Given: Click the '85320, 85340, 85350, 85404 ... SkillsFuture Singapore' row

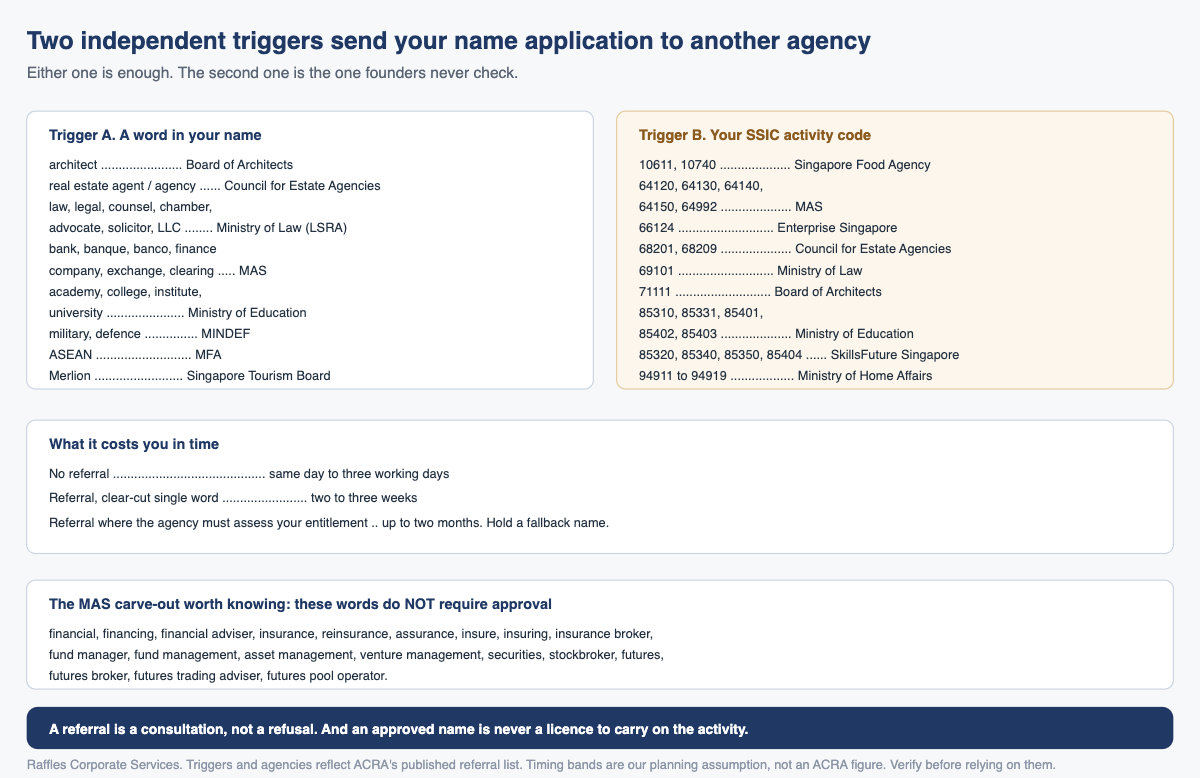Looking at the screenshot, I should click(x=799, y=354).
